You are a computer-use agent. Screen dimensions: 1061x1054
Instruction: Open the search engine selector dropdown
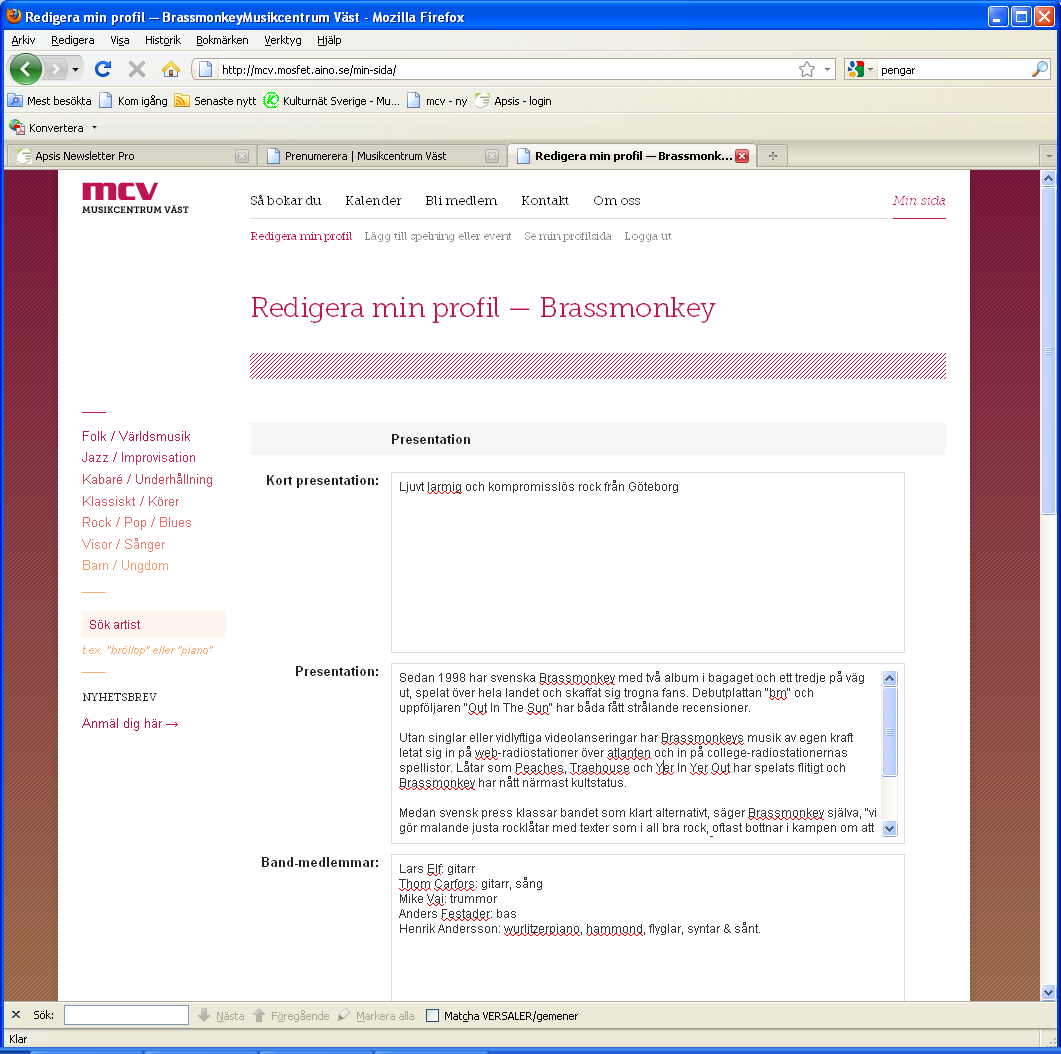(861, 69)
